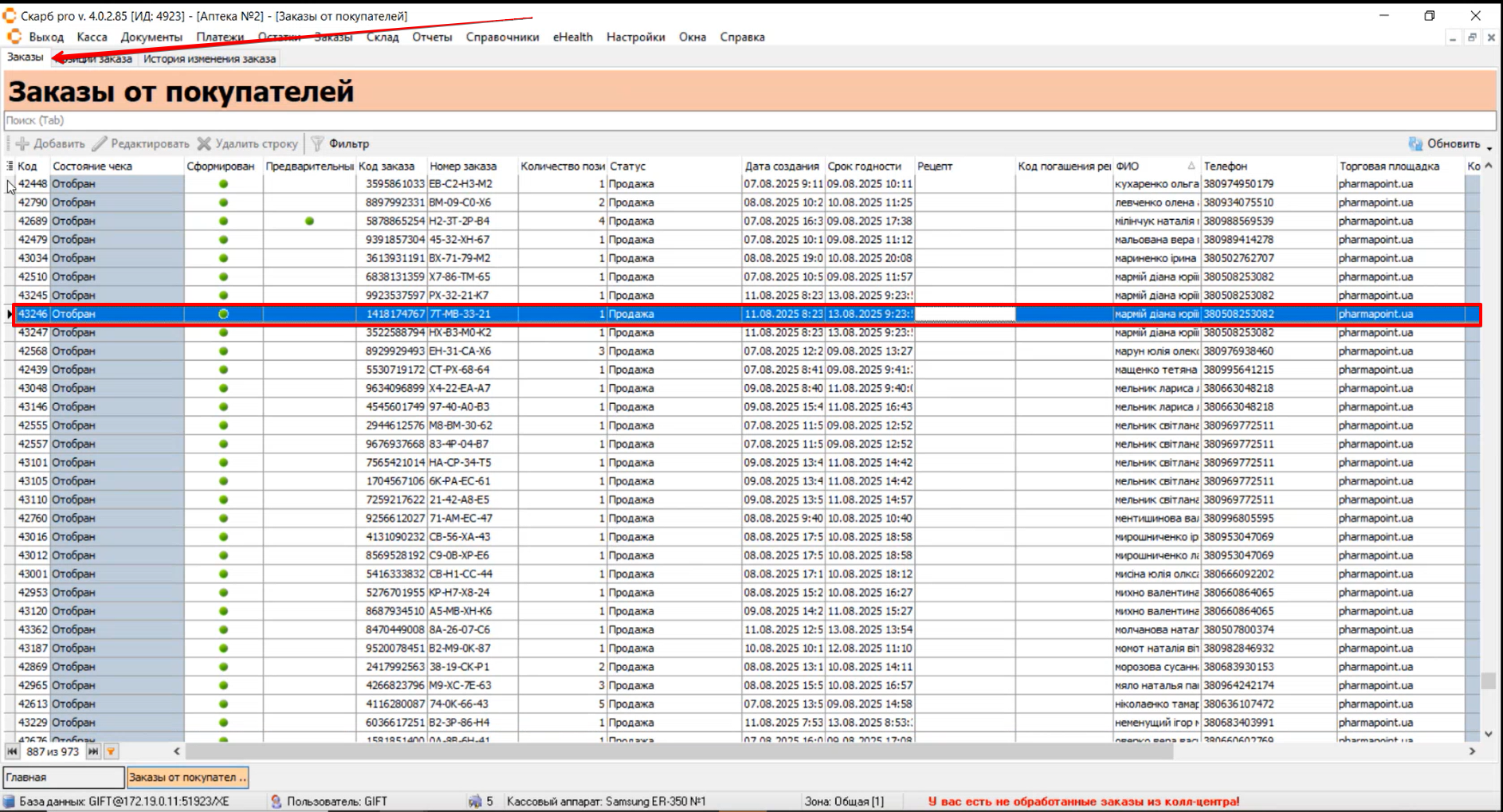Toggle Предварительный green dot for order 42689
This screenshot has width=1503, height=812.
pyautogui.click(x=309, y=222)
